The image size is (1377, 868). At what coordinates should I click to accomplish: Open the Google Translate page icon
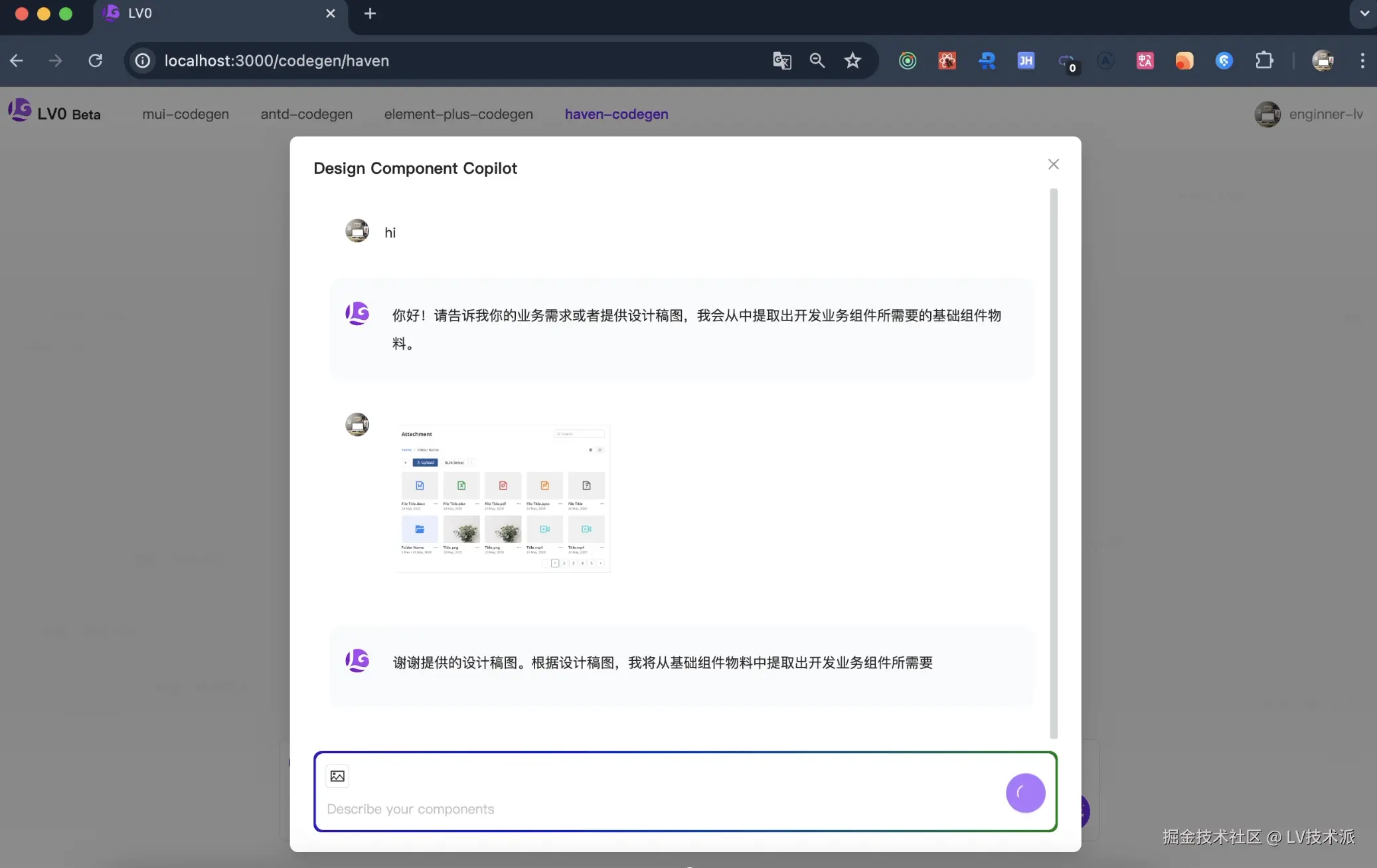[781, 61]
